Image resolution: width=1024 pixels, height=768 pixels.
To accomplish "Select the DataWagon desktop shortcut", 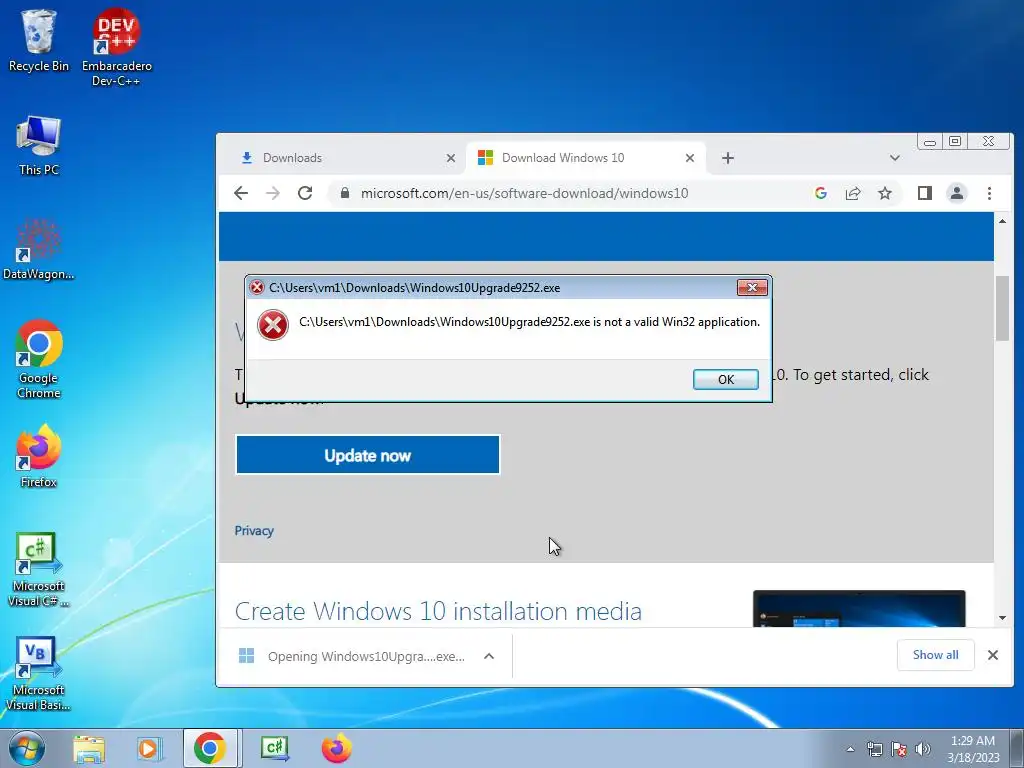I will 39,249.
